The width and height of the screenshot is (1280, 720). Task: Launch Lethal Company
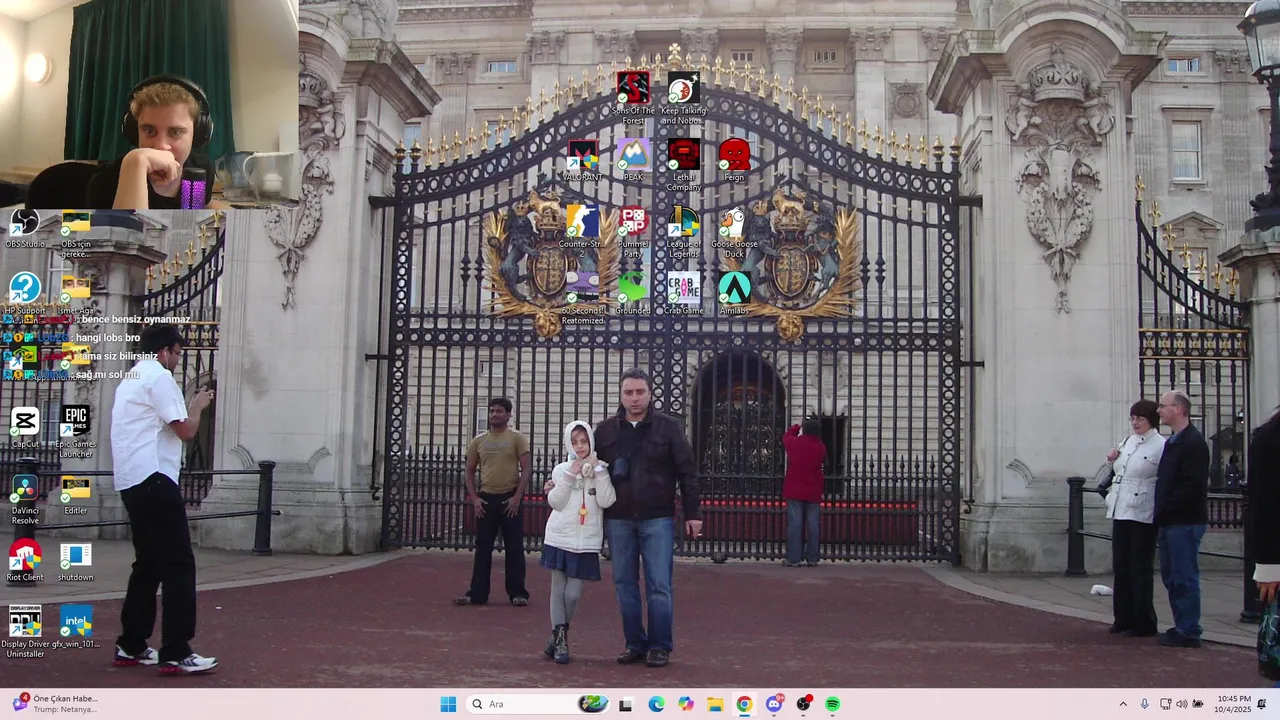pos(683,165)
